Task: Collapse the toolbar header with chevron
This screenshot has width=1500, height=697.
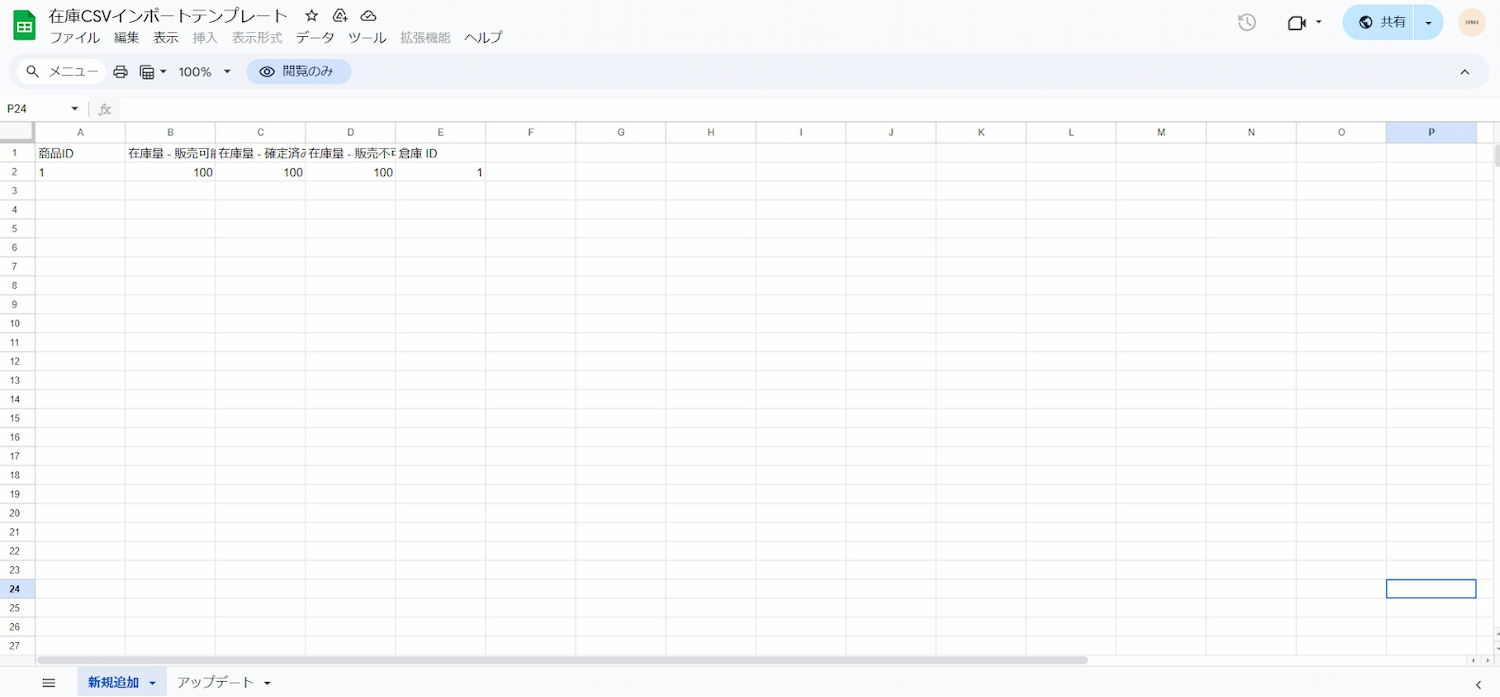Action: click(x=1465, y=72)
